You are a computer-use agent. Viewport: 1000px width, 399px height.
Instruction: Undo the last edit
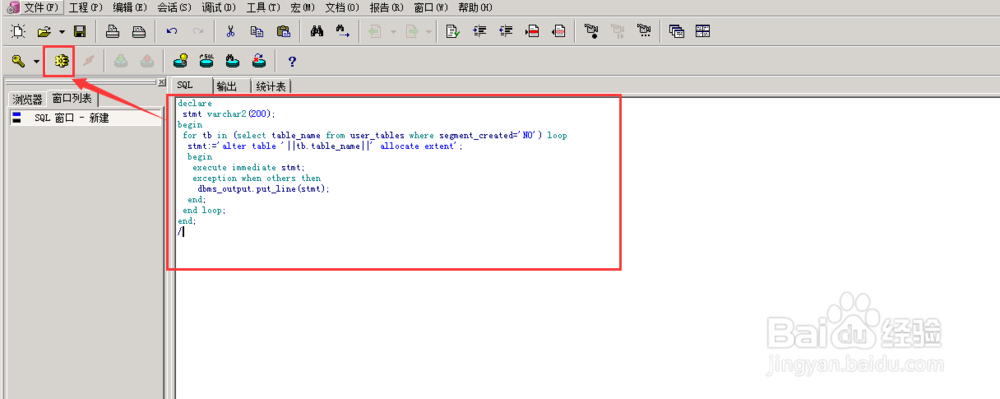[172, 31]
